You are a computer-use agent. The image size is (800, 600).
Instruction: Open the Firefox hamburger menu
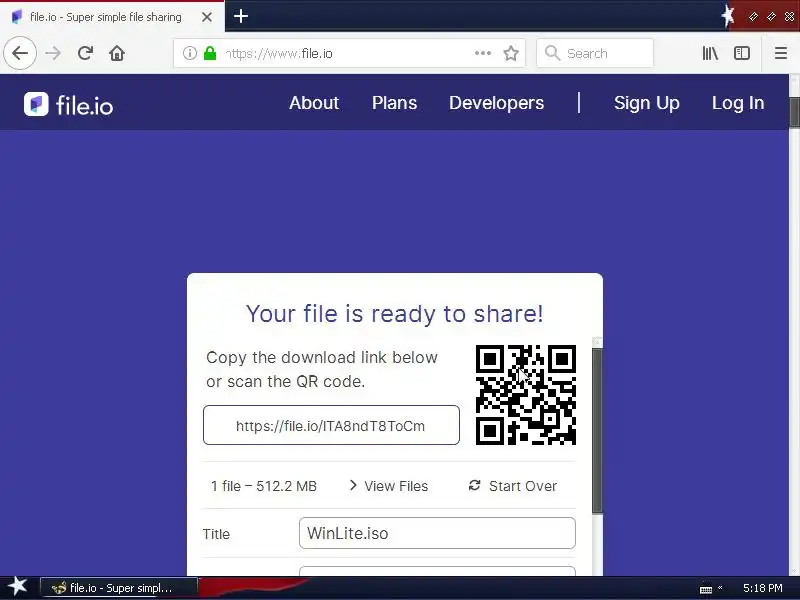point(781,53)
